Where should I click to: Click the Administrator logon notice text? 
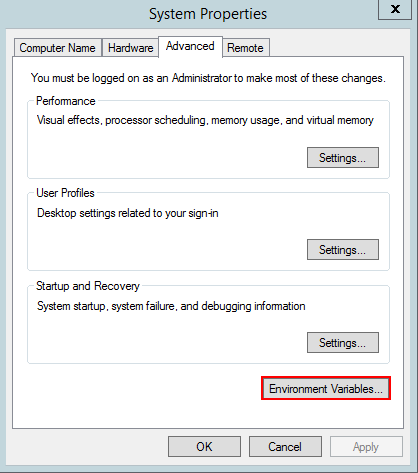pos(208,78)
